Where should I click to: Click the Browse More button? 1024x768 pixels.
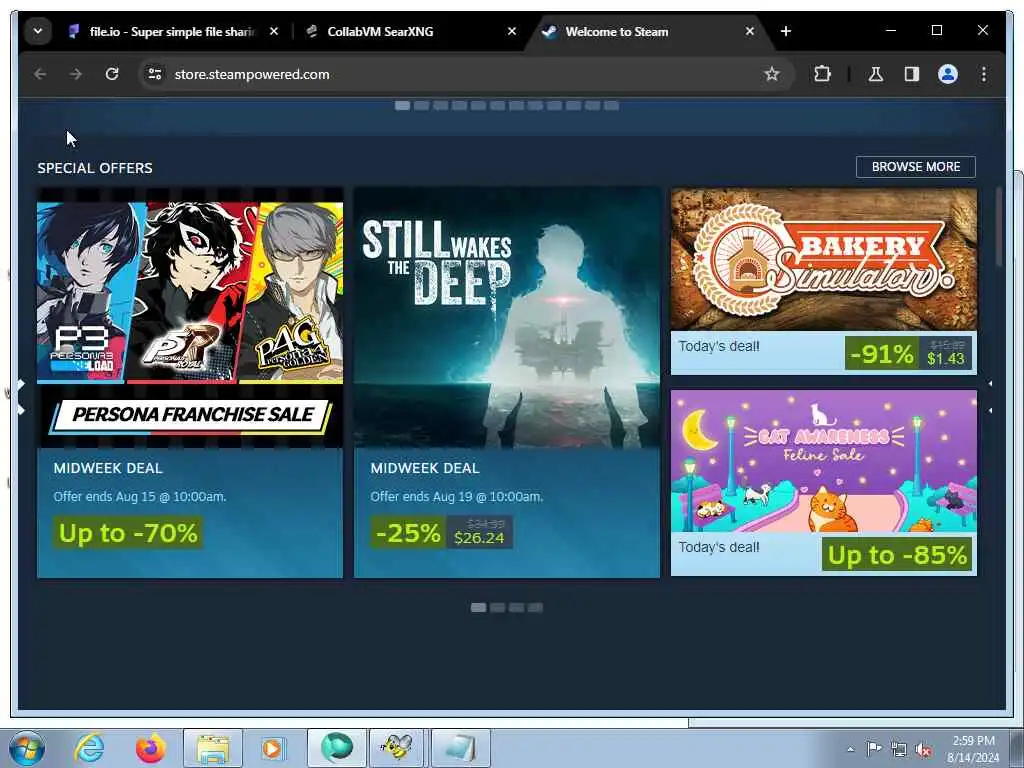point(916,167)
